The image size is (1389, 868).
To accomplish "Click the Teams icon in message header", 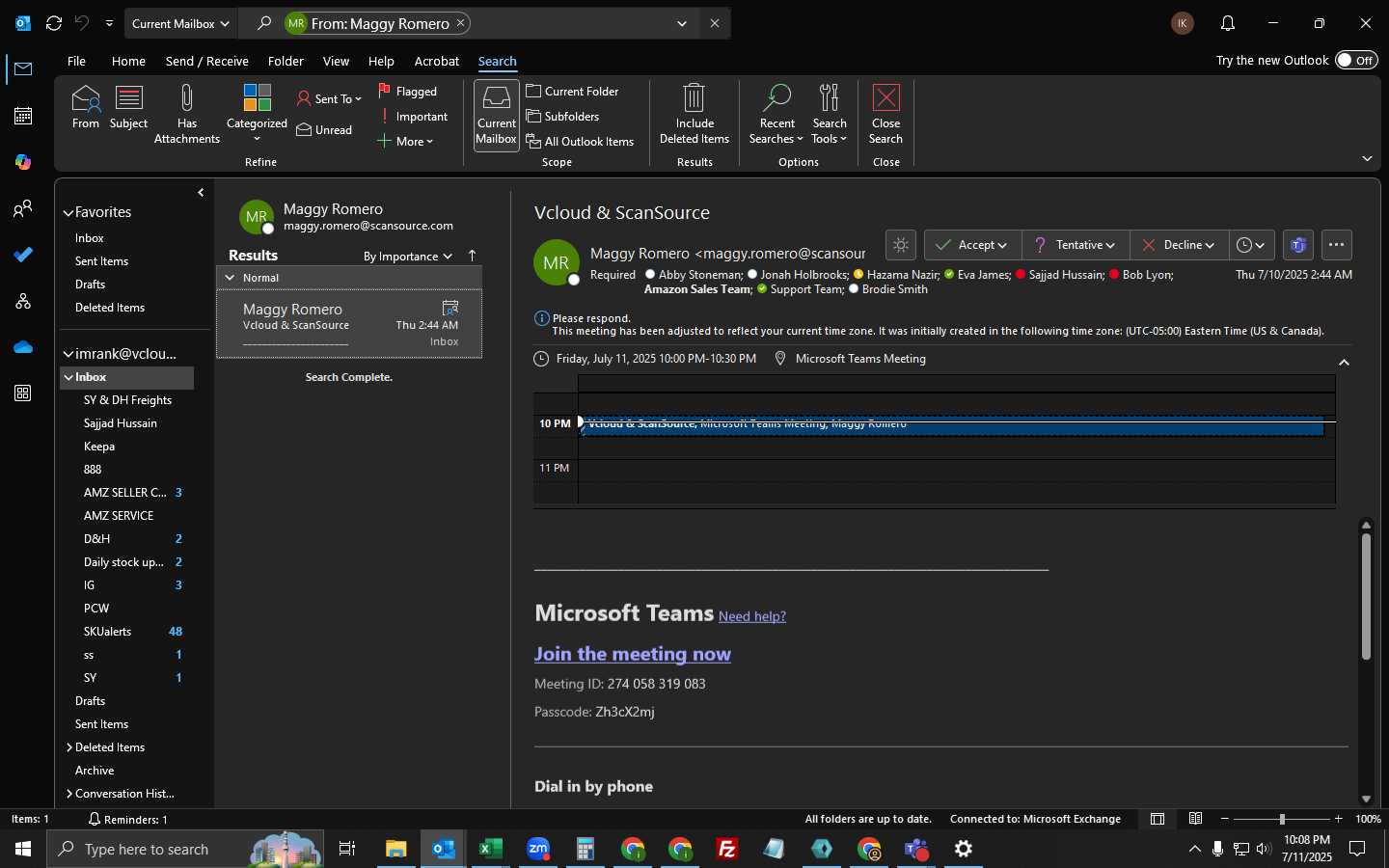I will tap(1298, 245).
